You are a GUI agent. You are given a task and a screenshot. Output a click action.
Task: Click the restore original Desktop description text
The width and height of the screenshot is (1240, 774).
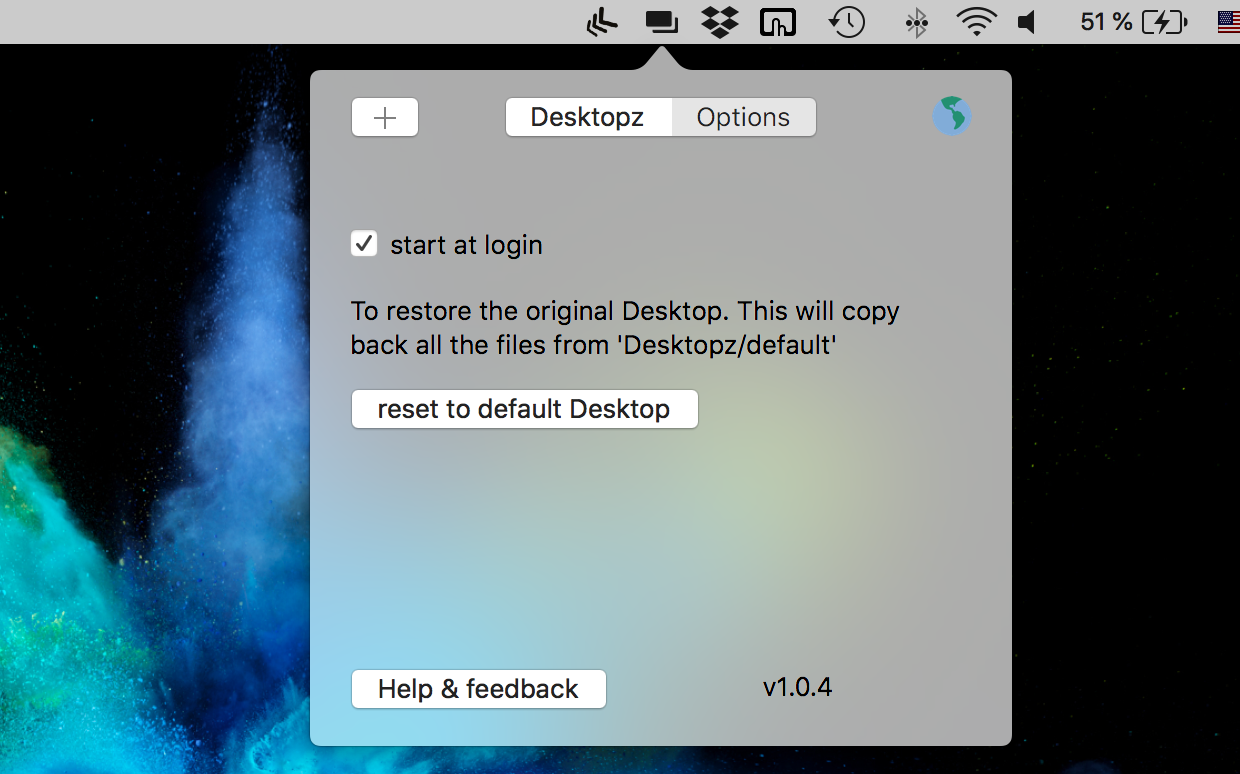click(625, 328)
